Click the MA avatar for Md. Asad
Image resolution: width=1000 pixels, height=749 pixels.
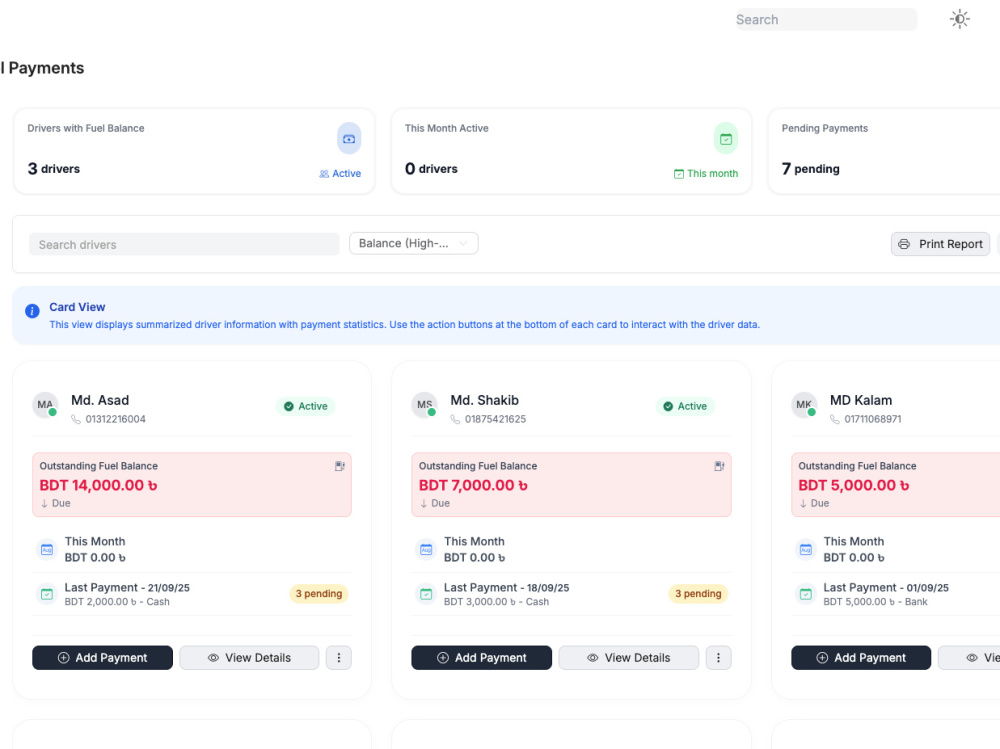[45, 404]
